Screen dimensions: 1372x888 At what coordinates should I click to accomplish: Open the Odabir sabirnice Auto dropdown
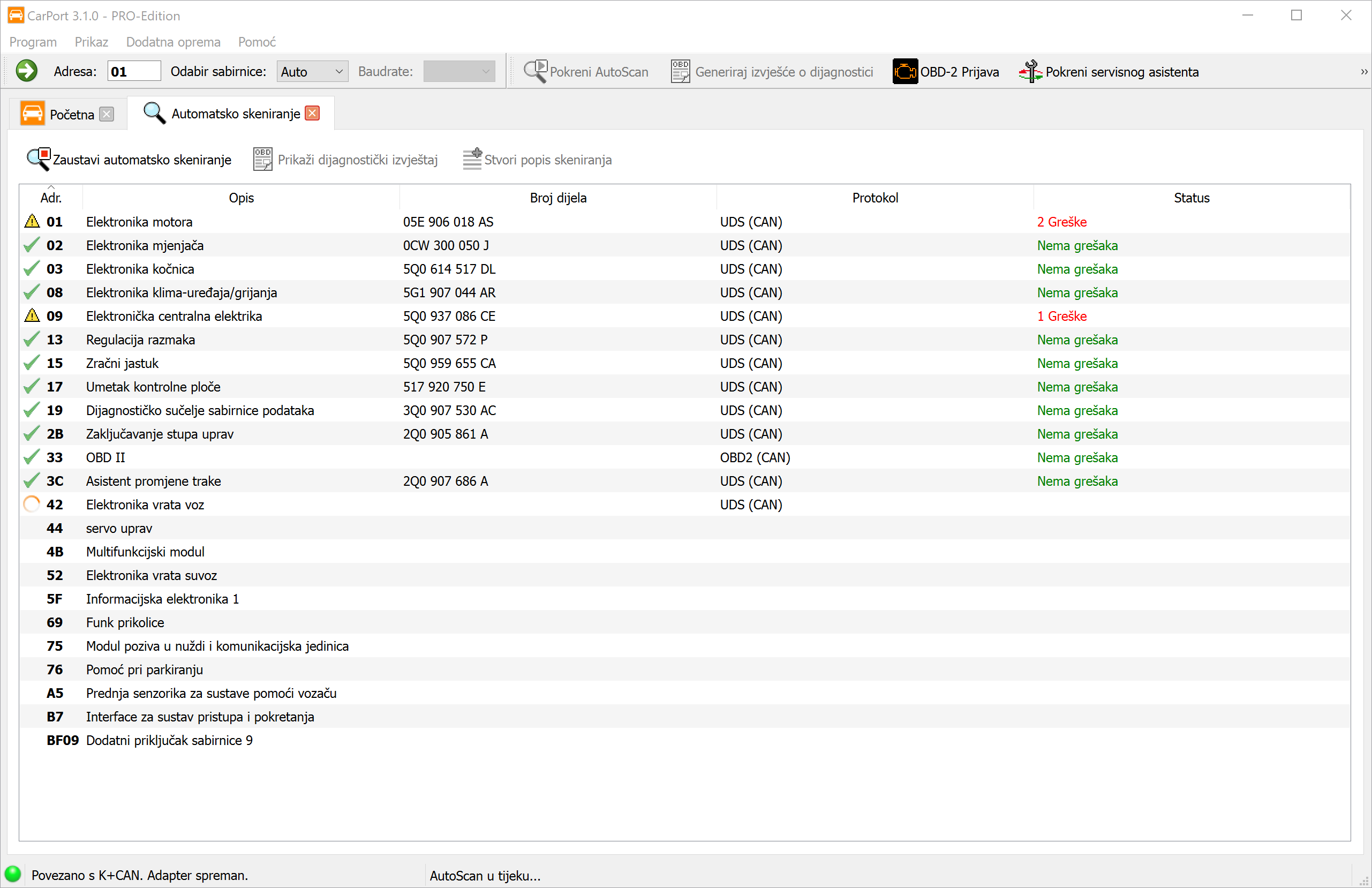tap(312, 72)
